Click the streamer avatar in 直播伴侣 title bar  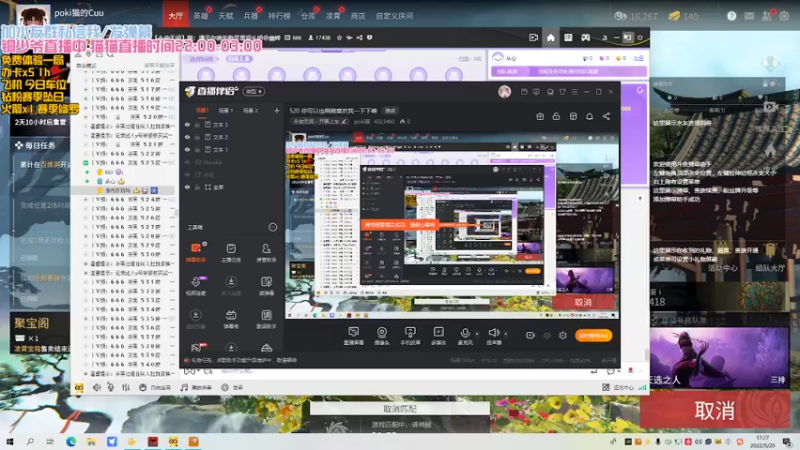pyautogui.click(x=505, y=91)
